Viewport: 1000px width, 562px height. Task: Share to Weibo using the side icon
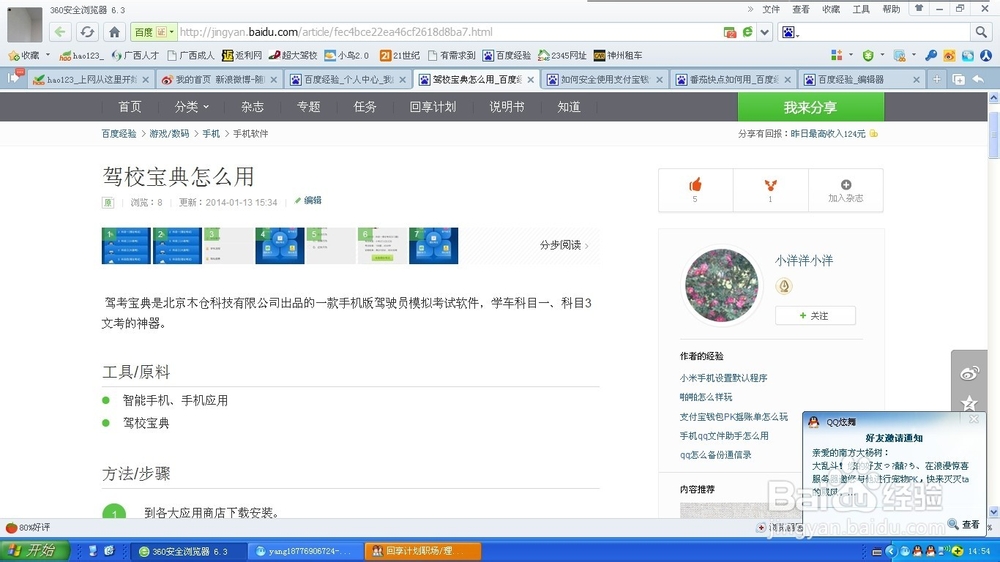coord(969,374)
